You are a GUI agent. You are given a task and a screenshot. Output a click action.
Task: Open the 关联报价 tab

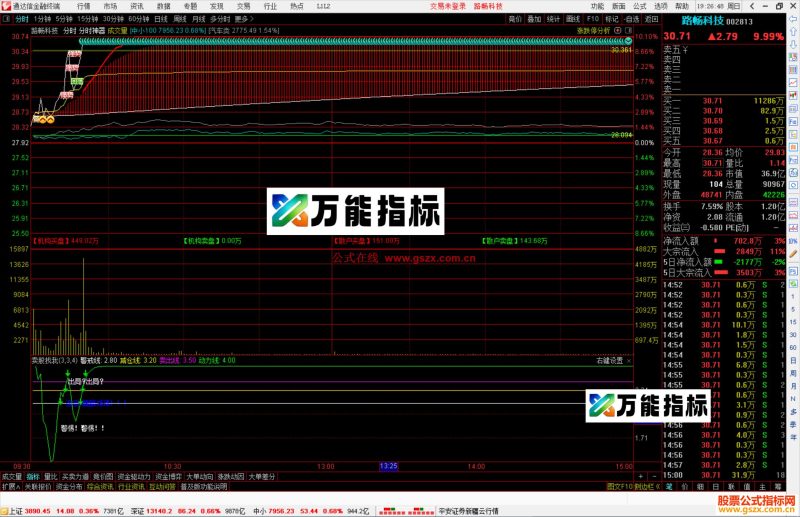pos(38,487)
